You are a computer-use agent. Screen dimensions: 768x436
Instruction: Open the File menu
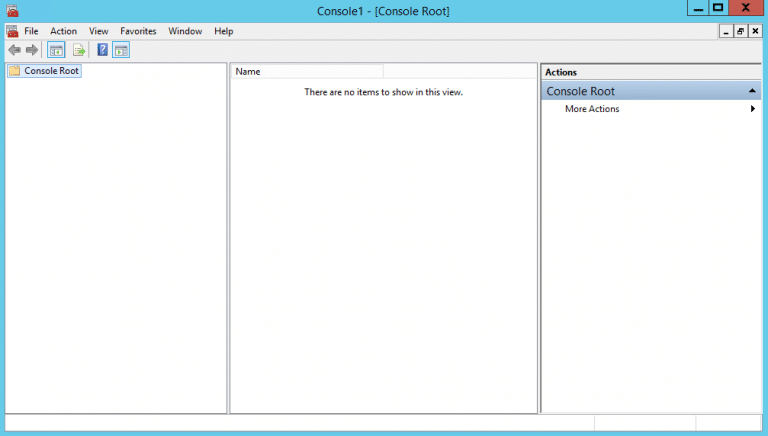(x=31, y=31)
